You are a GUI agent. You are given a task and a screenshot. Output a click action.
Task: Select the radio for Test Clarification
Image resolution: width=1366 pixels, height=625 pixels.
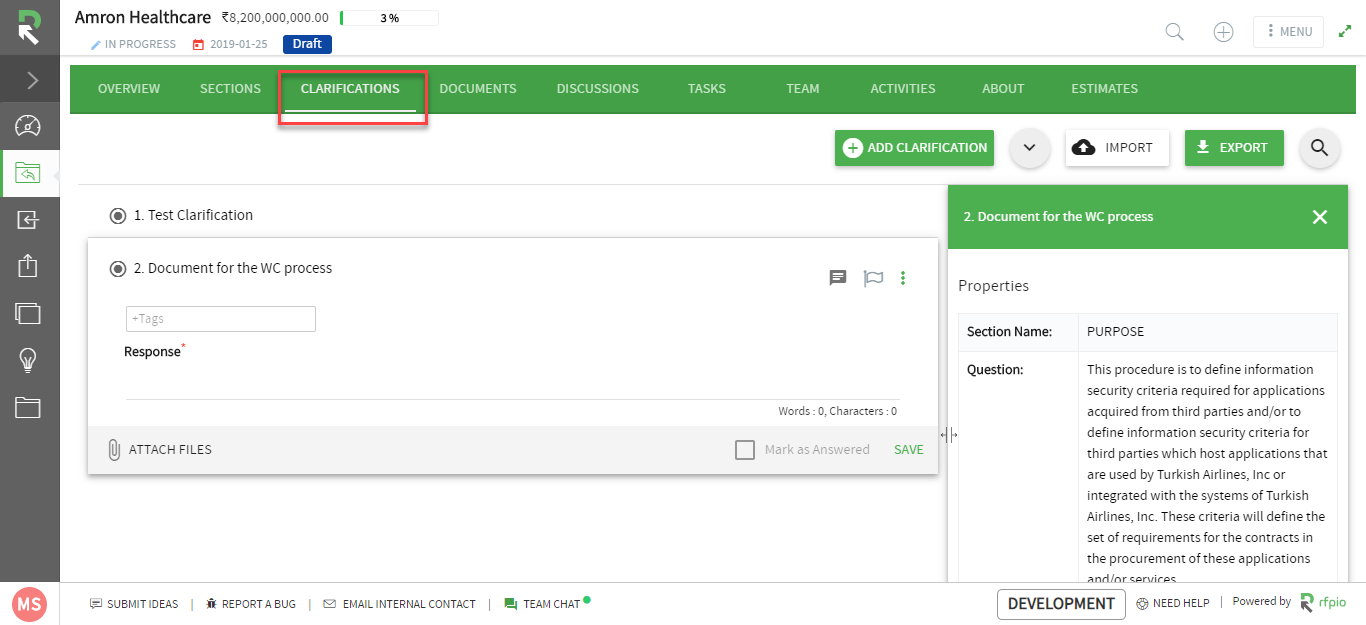[x=118, y=216]
